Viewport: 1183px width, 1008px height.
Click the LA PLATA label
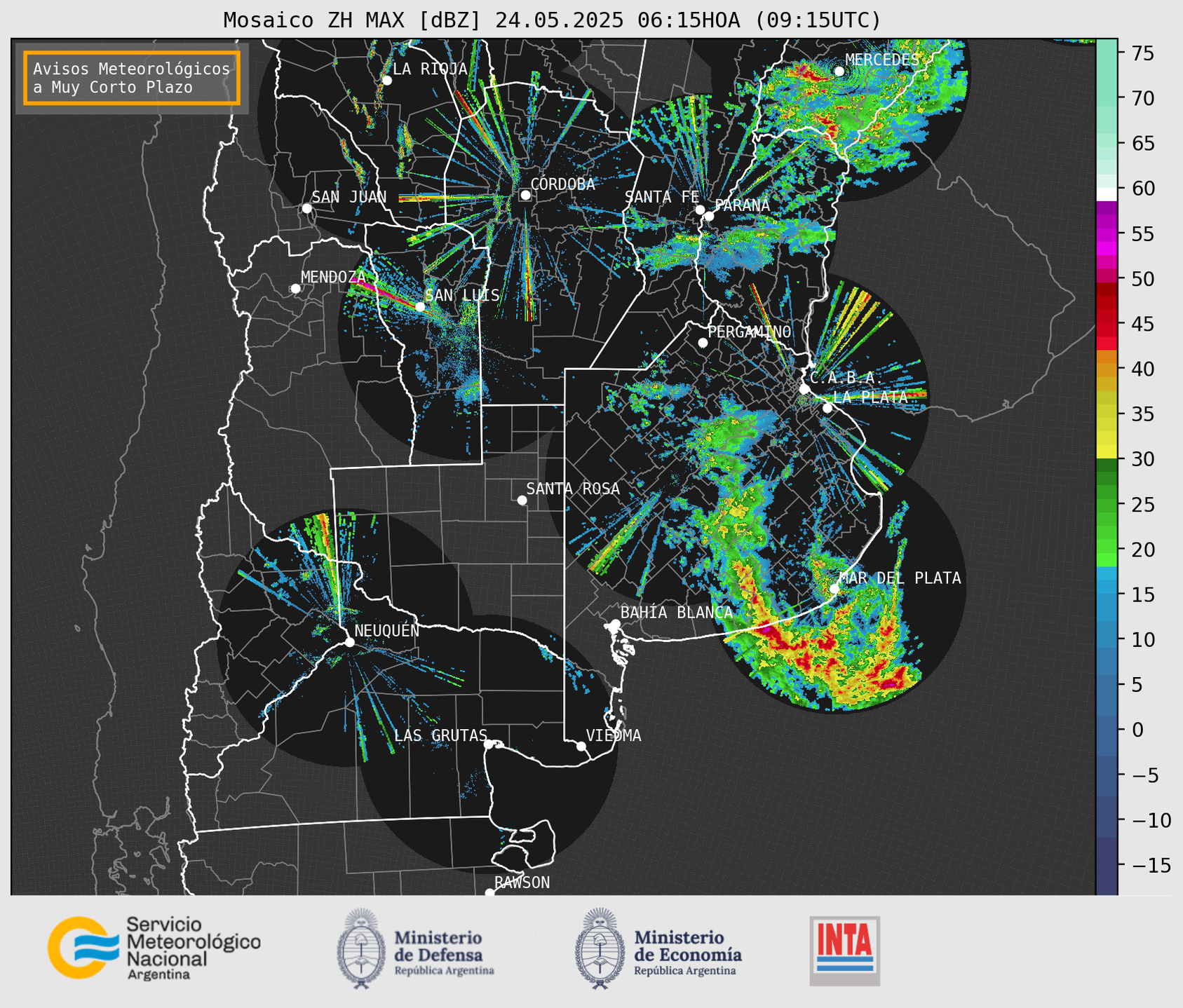click(x=870, y=397)
